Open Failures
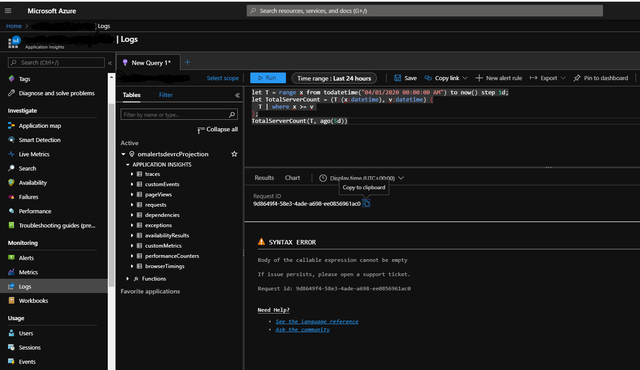The width and height of the screenshot is (640, 370). tap(28, 197)
